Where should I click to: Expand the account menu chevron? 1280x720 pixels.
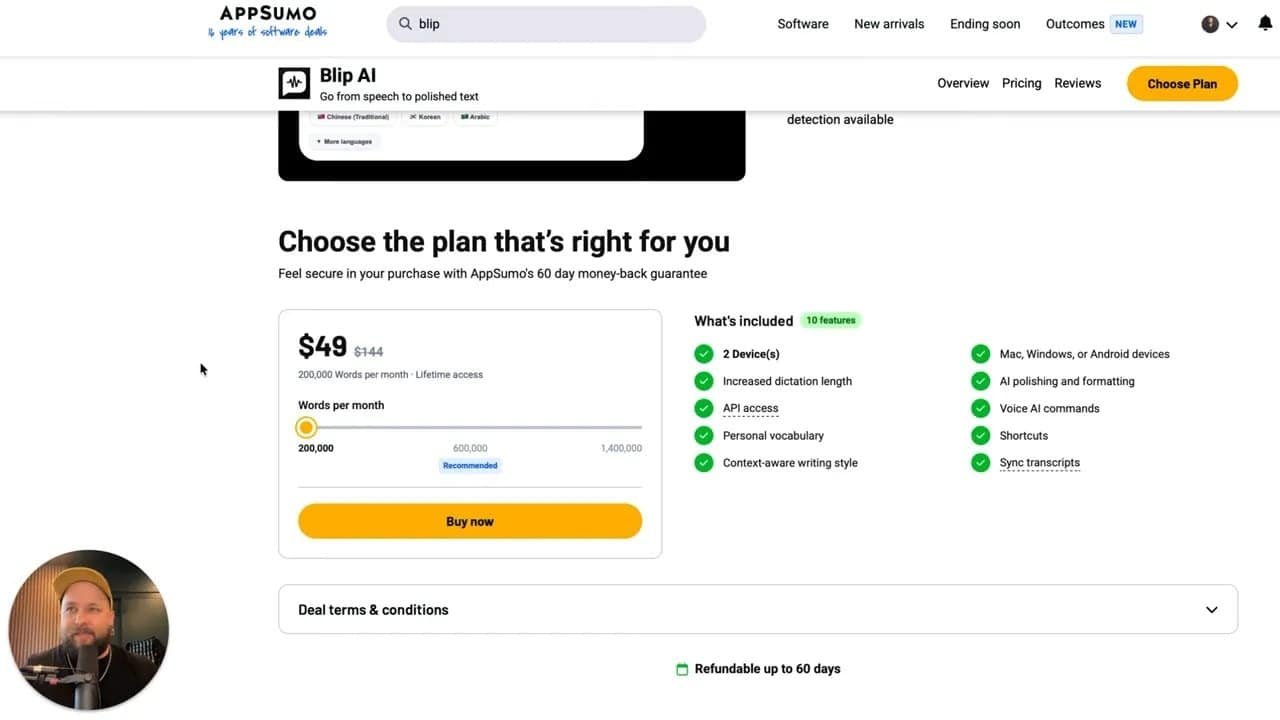(x=1232, y=25)
